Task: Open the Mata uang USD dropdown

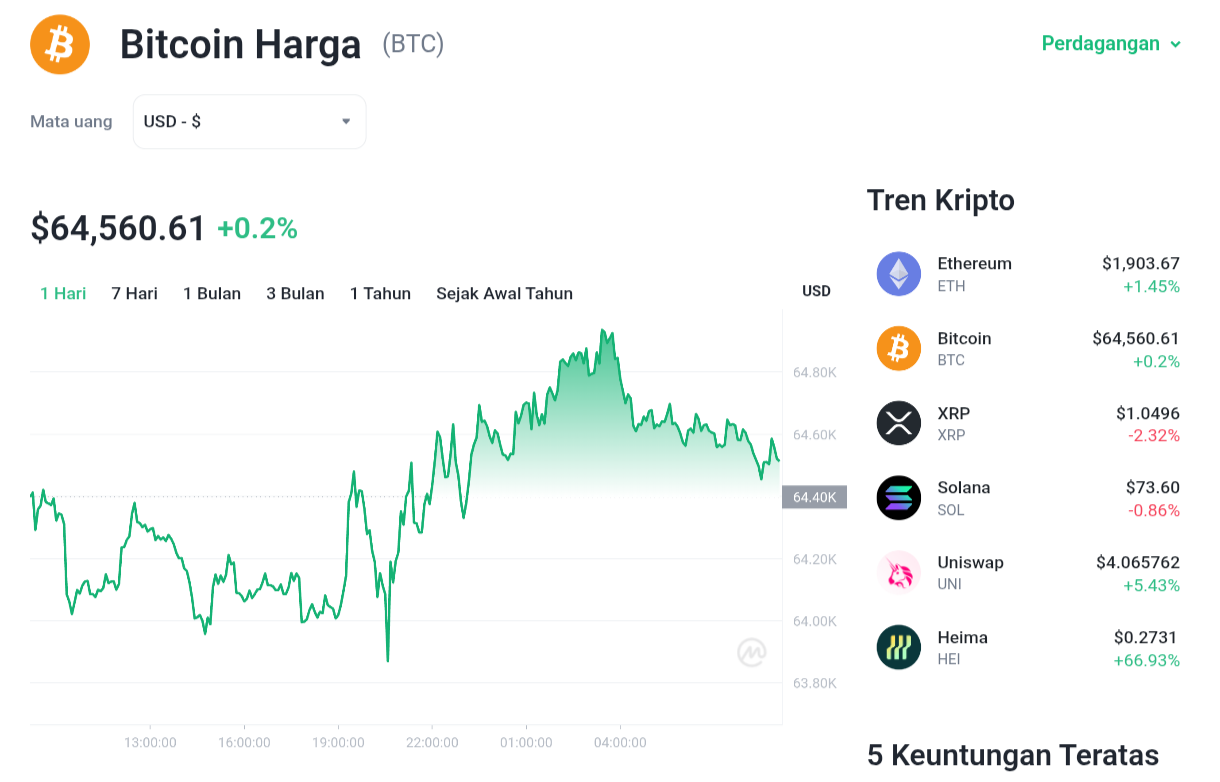Action: point(250,122)
